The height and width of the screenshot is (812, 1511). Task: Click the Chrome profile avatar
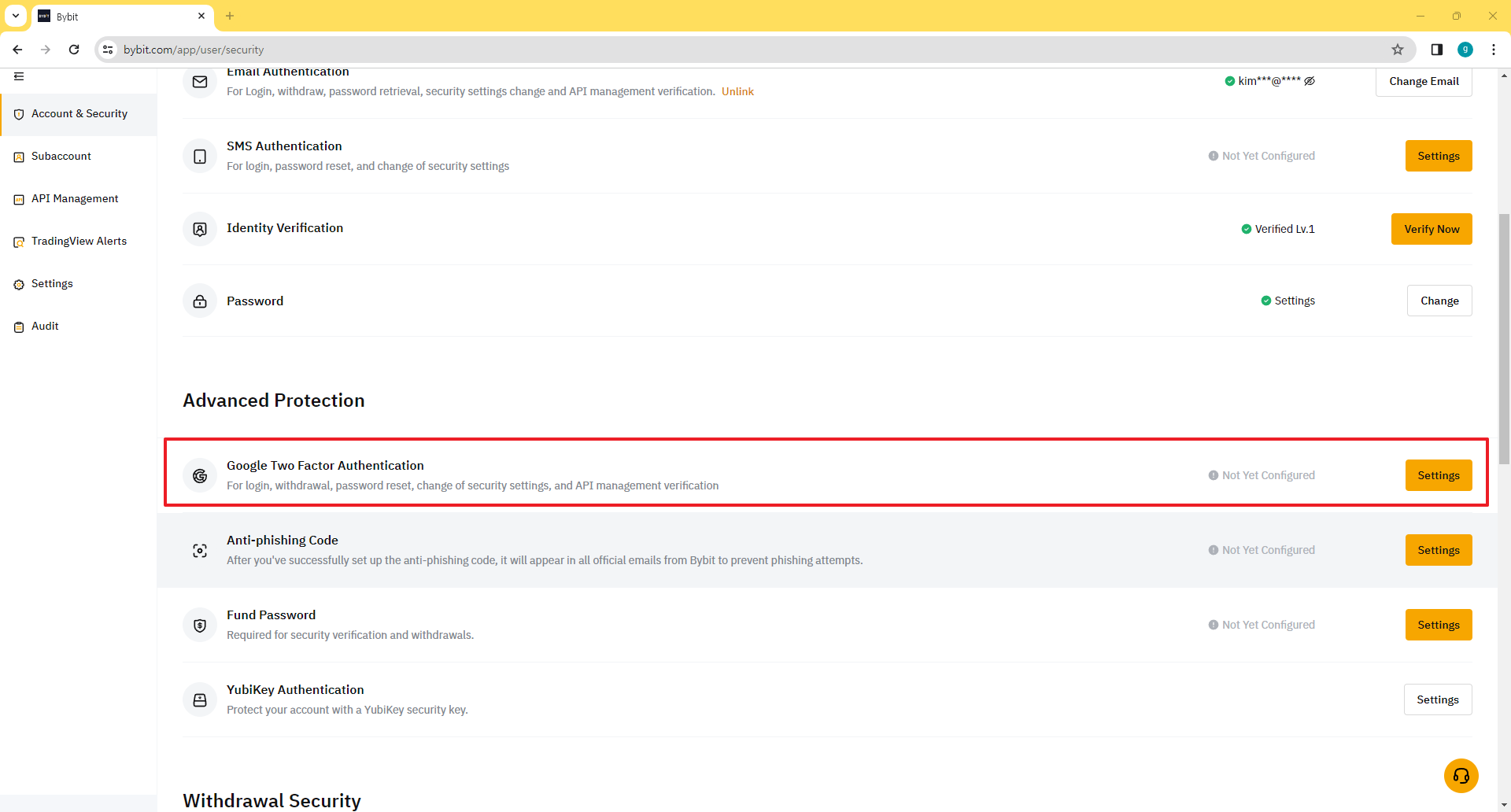pyautogui.click(x=1465, y=50)
